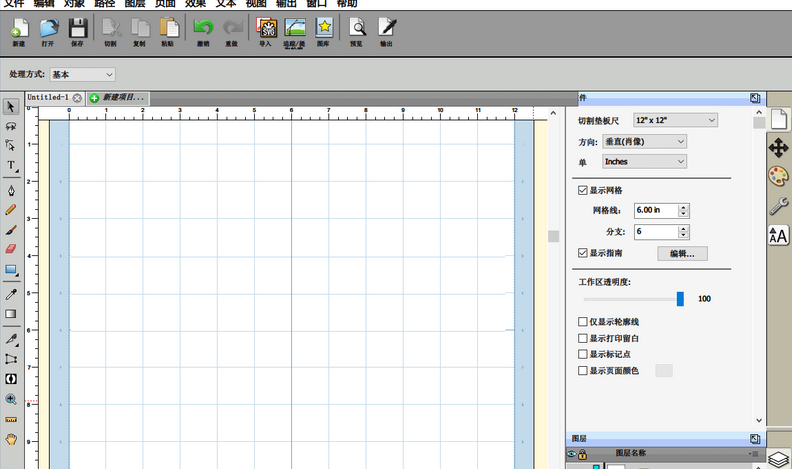The height and width of the screenshot is (469, 792).
Task: Select the brush tool
Action: (11, 230)
